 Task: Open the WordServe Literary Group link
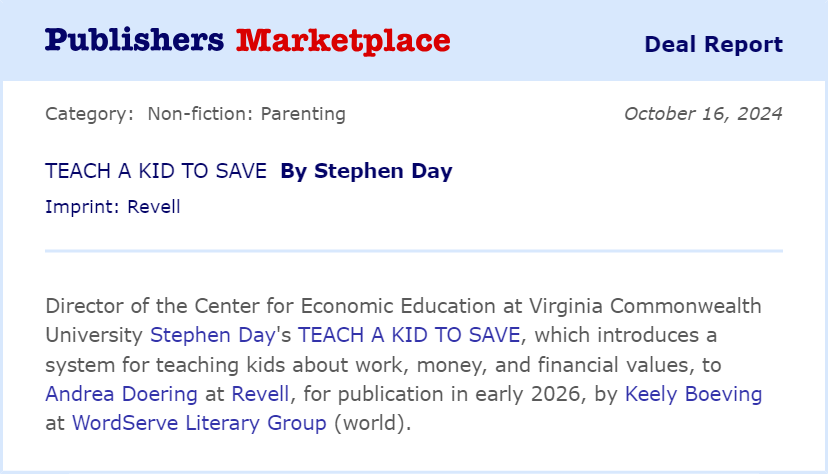point(199,423)
